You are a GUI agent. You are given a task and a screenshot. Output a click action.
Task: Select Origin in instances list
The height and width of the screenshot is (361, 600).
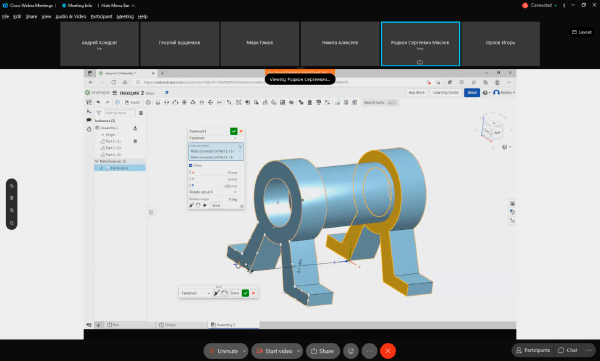(110, 135)
